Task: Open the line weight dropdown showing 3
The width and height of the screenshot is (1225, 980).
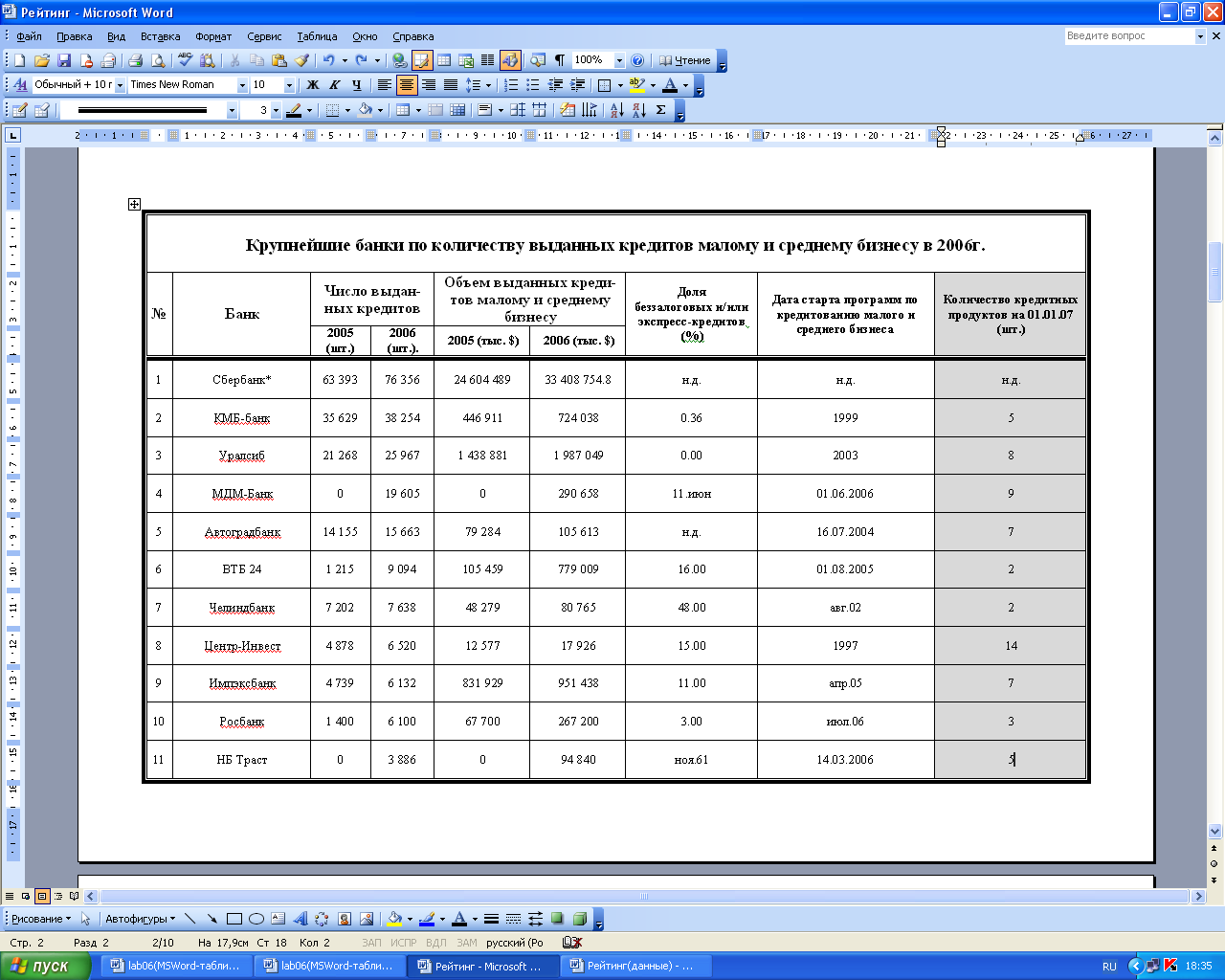Action: [x=277, y=110]
